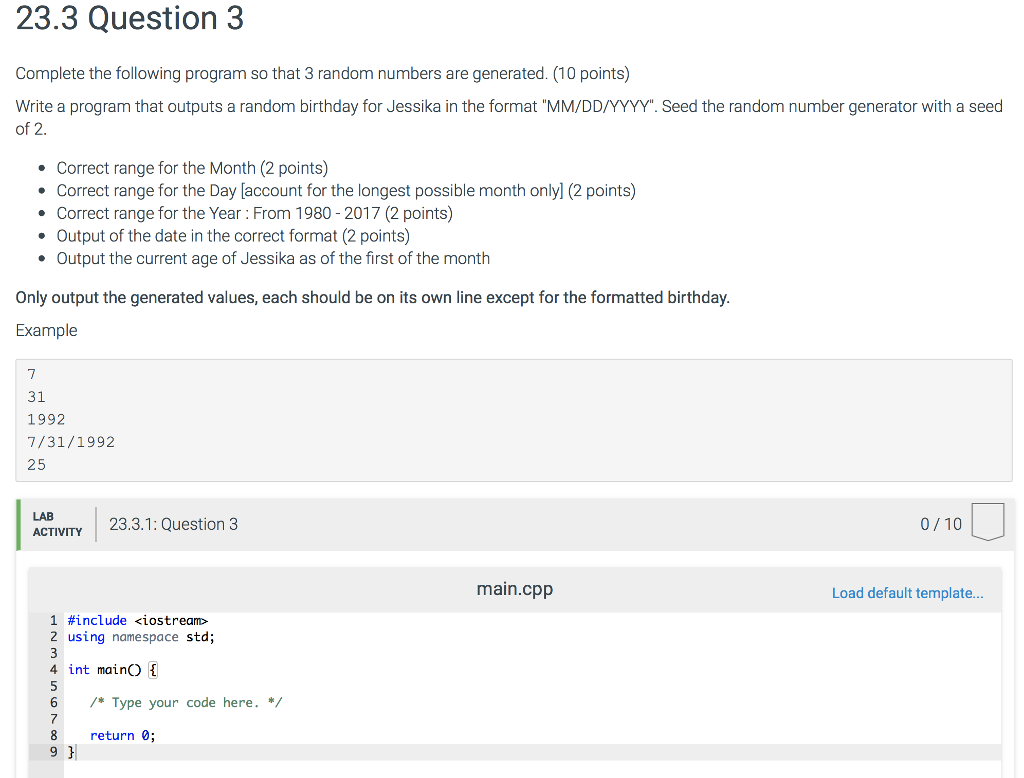Click line number 4 in the code editor
This screenshot has height=778, width=1024.
pos(53,669)
